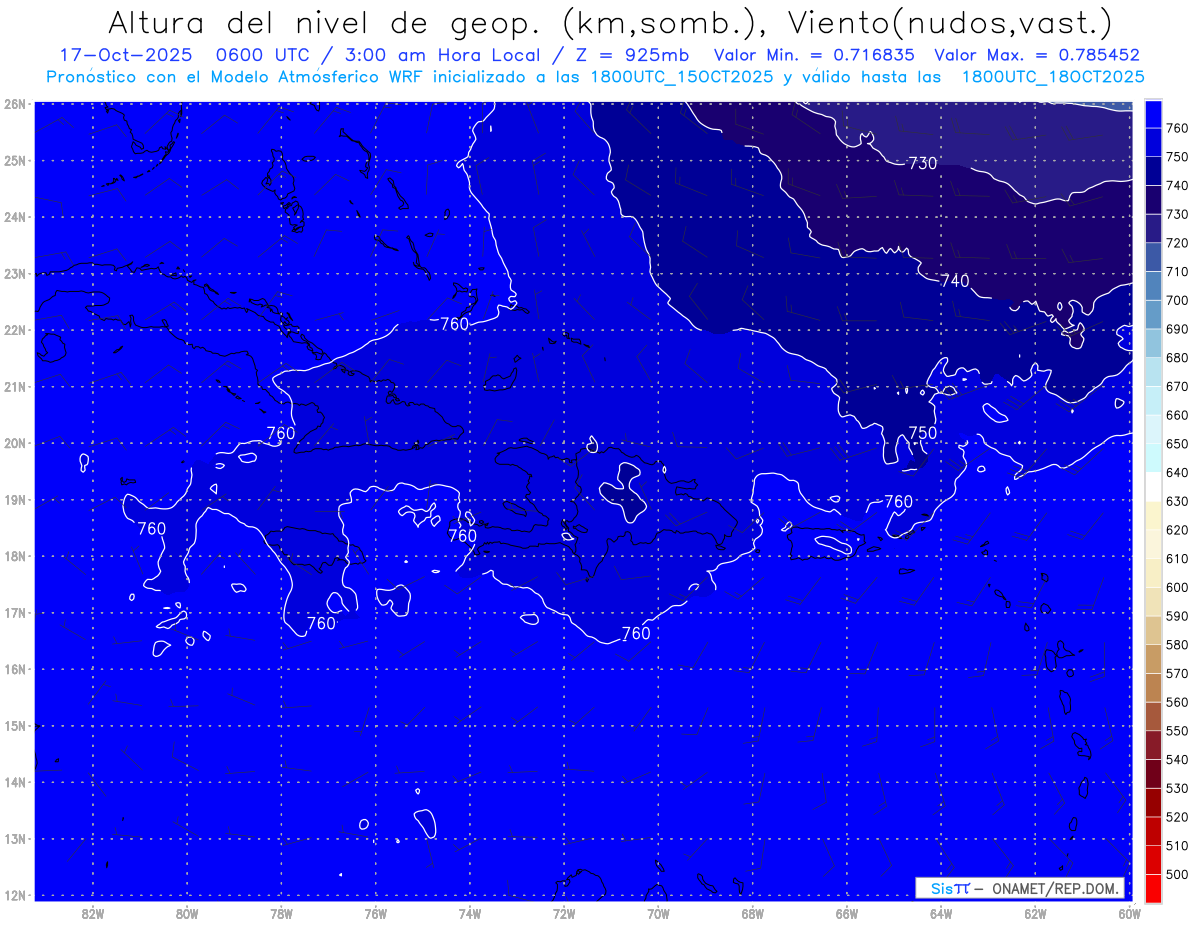Image resolution: width=1200 pixels, height=927 pixels.
Task: Click the 520 value on the color scale
Action: pos(1176,817)
